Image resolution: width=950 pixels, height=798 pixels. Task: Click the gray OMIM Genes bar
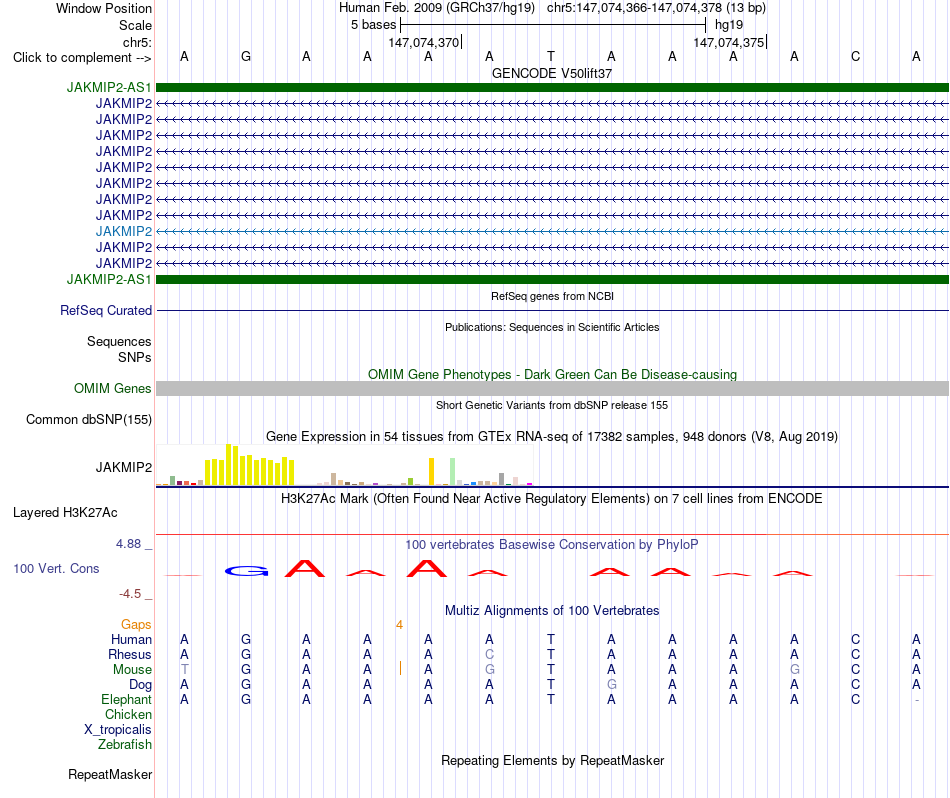[552, 388]
